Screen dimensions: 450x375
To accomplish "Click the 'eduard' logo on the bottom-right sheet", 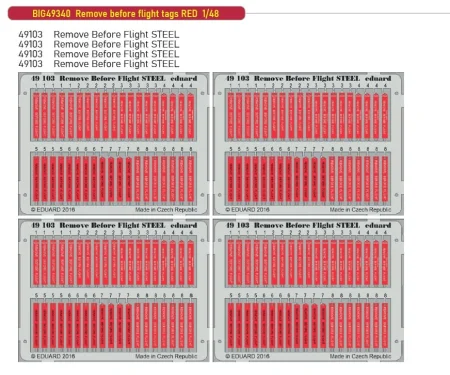I will pos(378,225).
